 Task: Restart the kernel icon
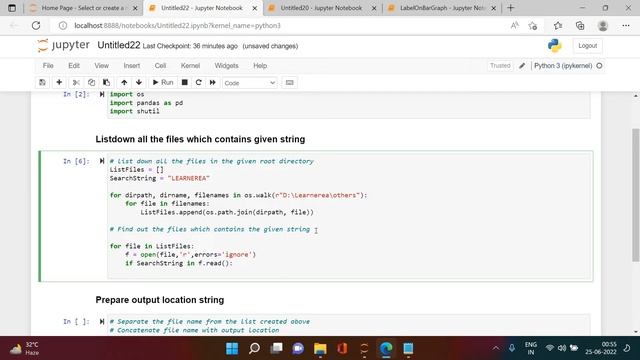coord(198,82)
